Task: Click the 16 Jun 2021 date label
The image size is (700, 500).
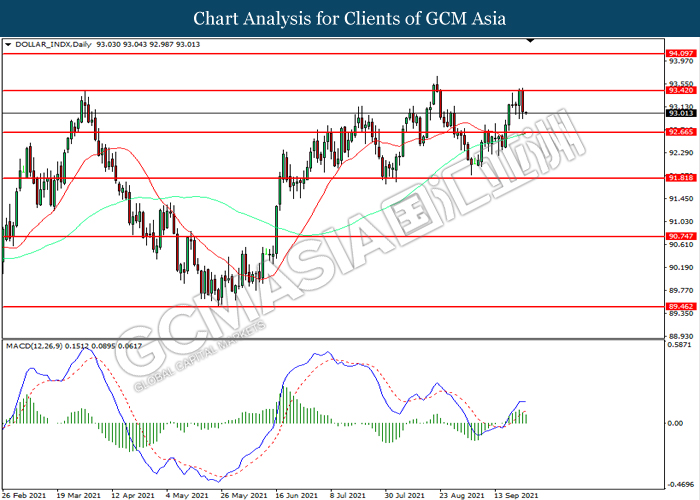Action: [296, 496]
